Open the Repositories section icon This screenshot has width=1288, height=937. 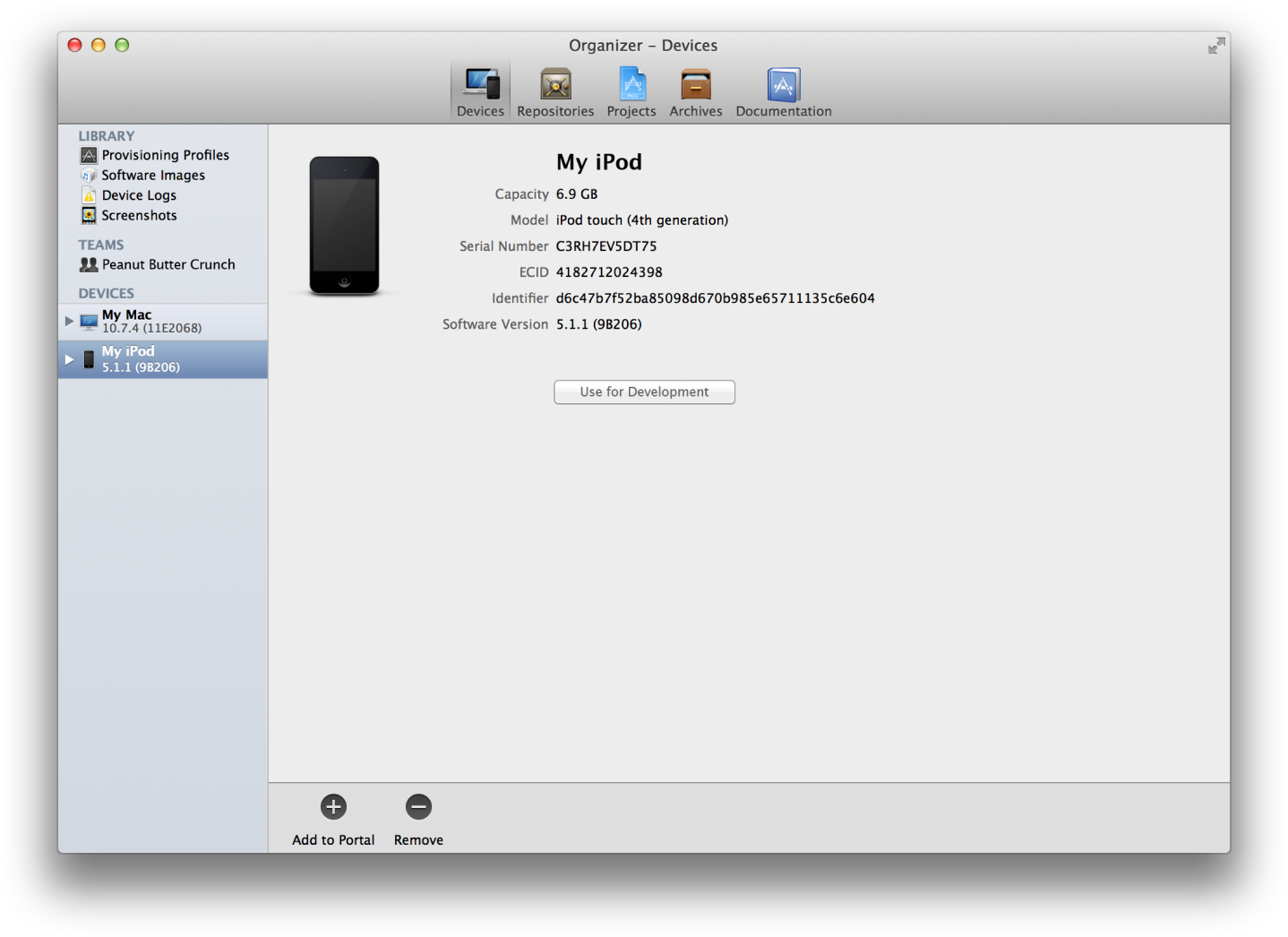click(x=555, y=85)
